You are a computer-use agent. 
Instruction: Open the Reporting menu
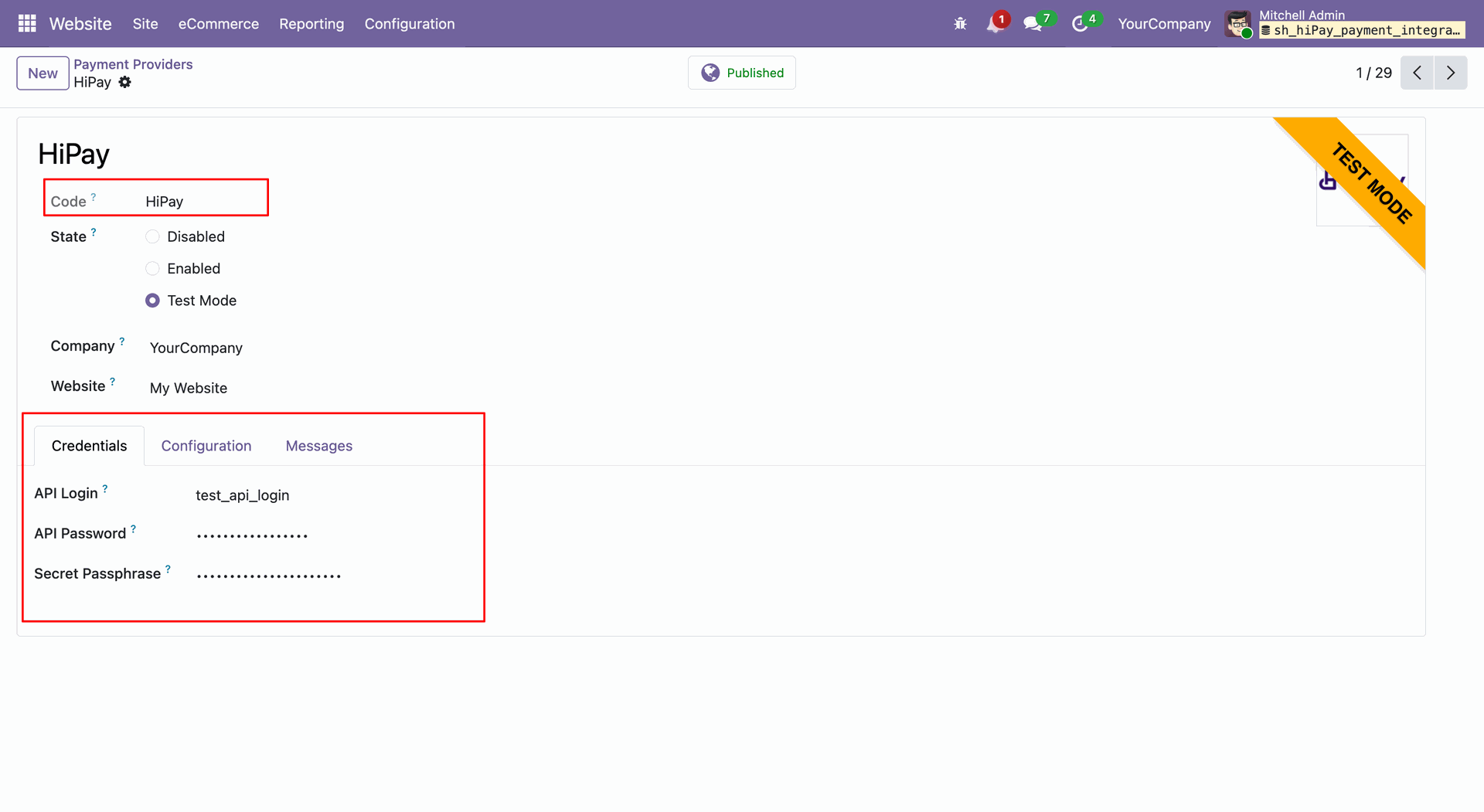tap(311, 24)
